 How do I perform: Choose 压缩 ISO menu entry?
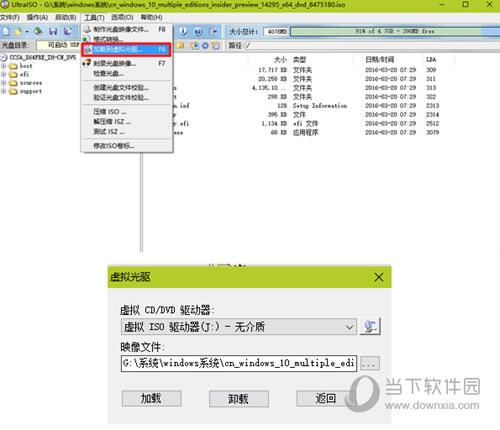tap(127, 111)
